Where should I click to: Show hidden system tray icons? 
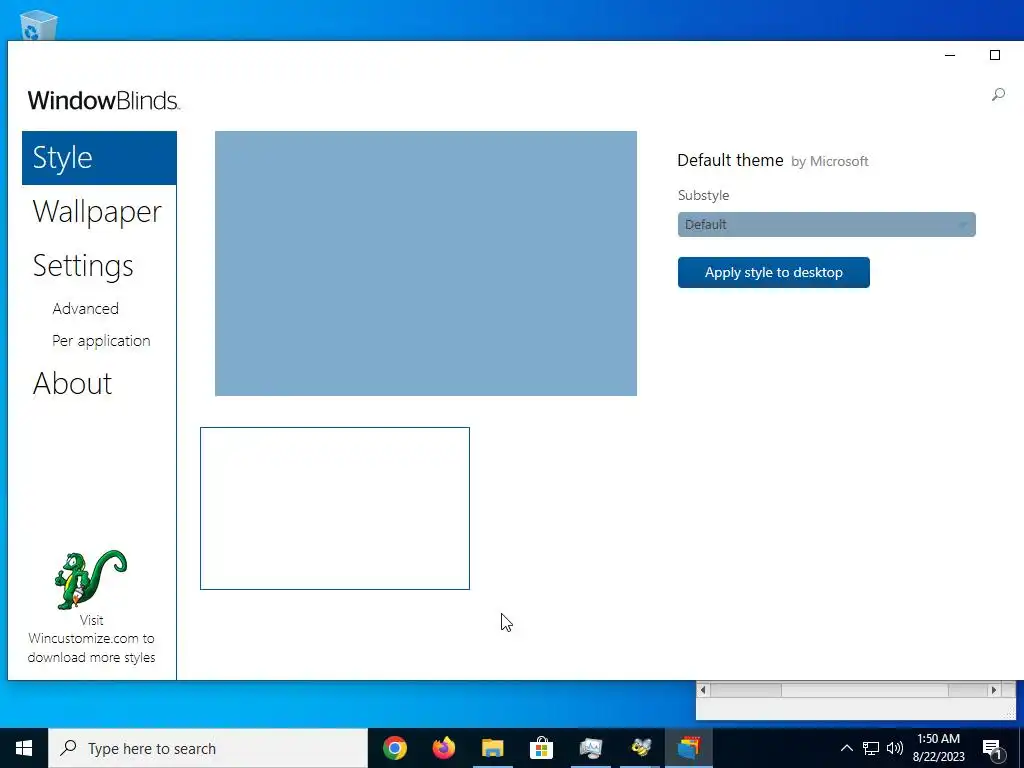pos(846,748)
